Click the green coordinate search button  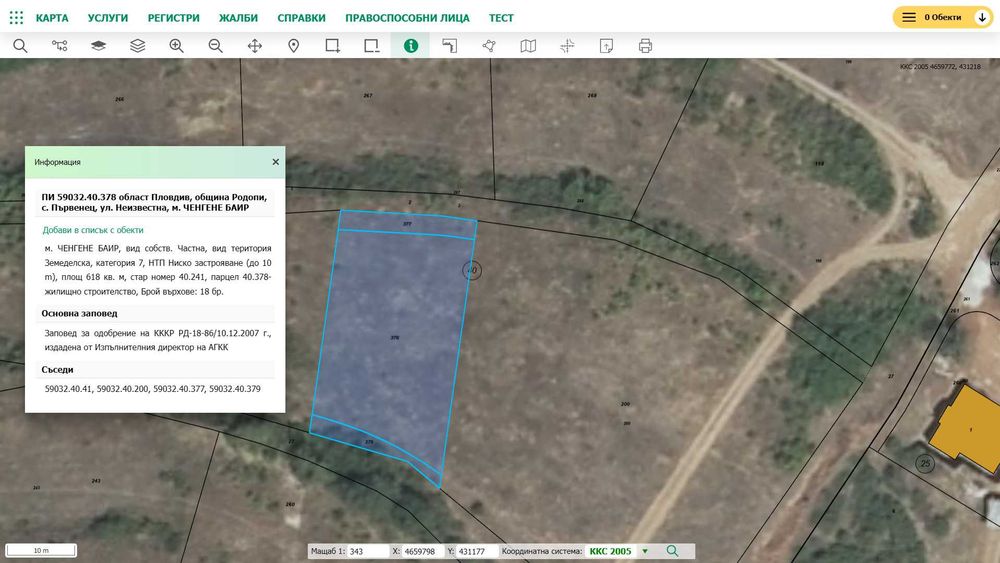click(x=672, y=551)
